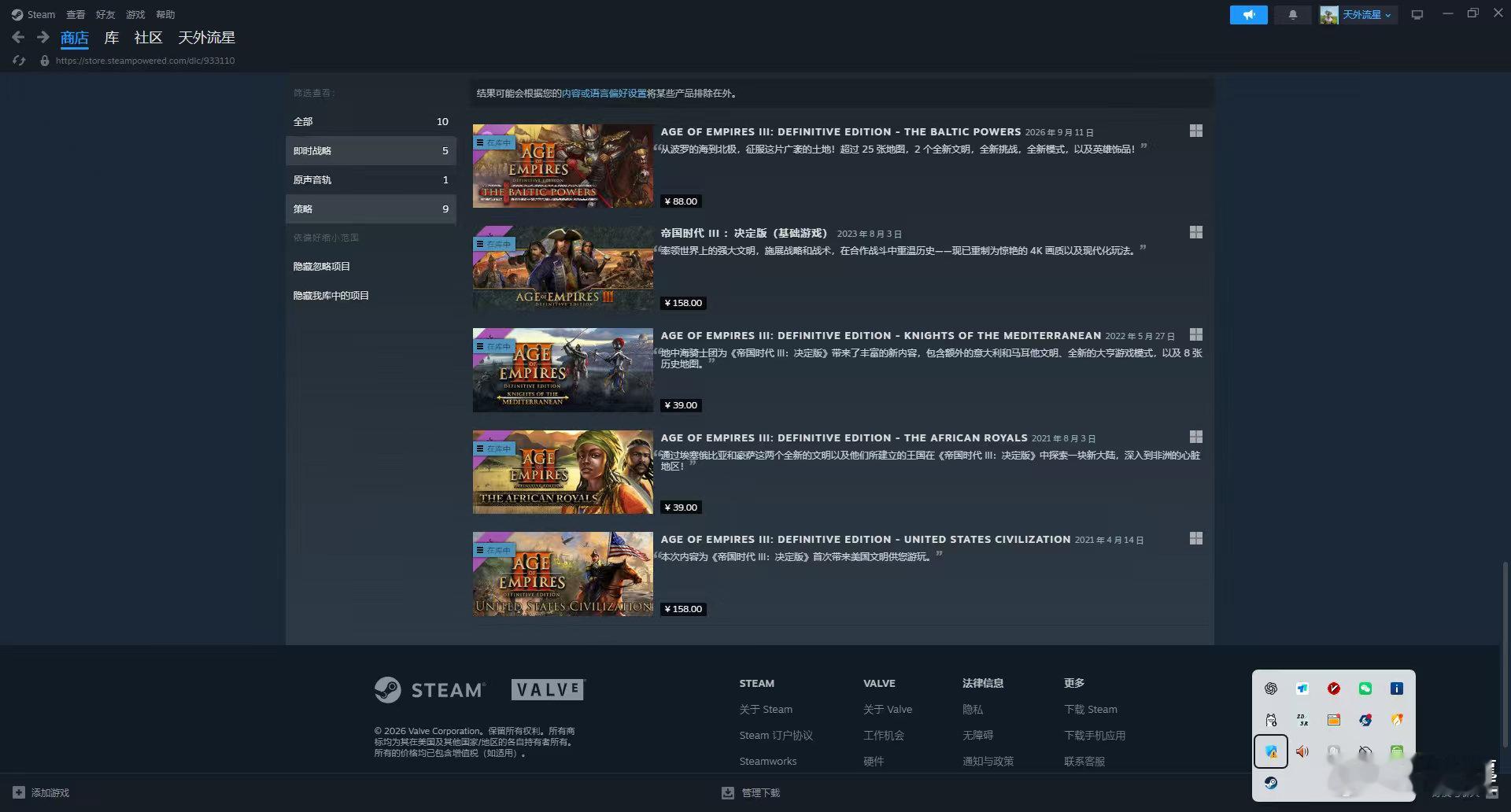Click 管理下载 in the bottom bar

click(x=761, y=792)
